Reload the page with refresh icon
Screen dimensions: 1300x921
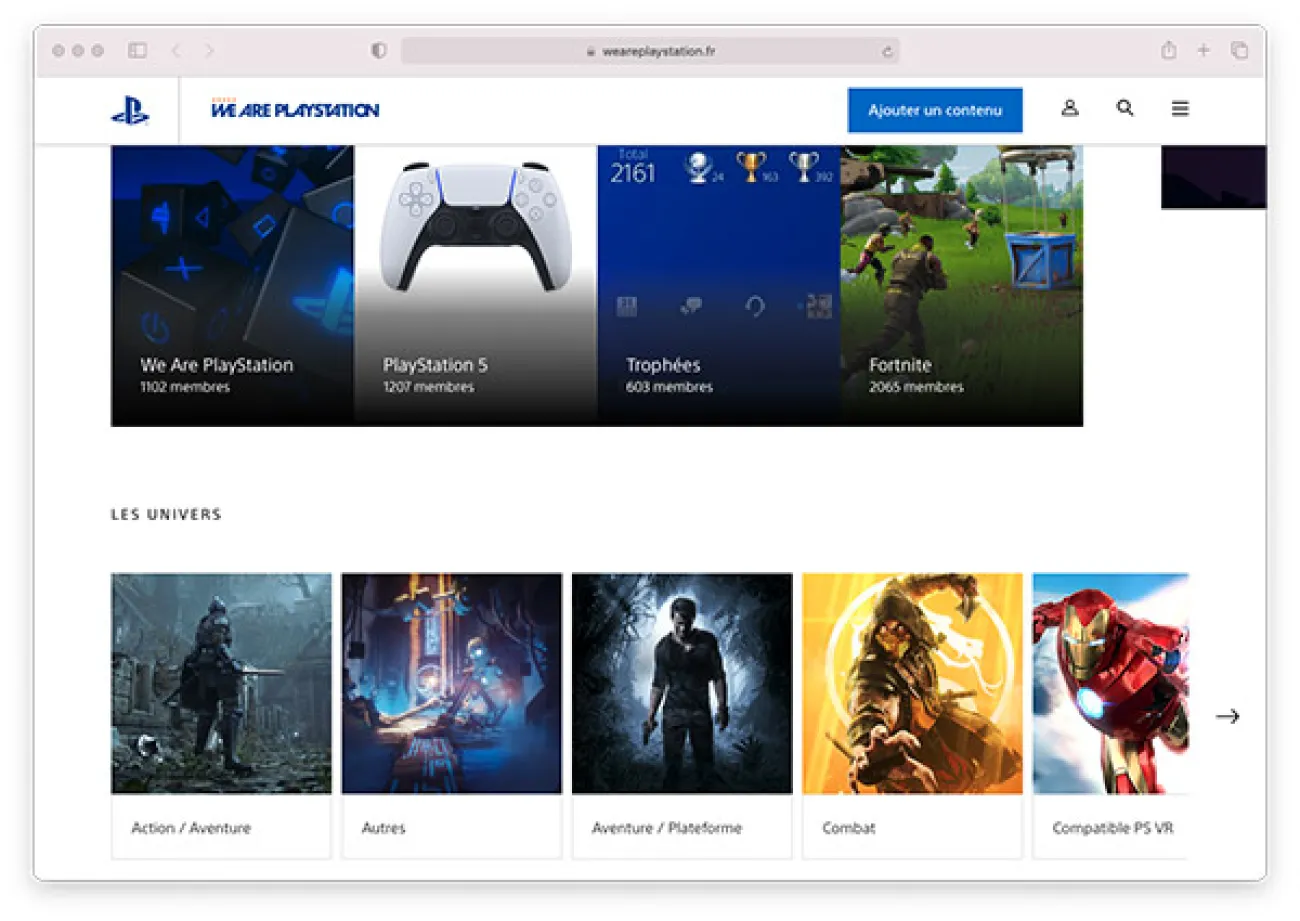(x=887, y=51)
